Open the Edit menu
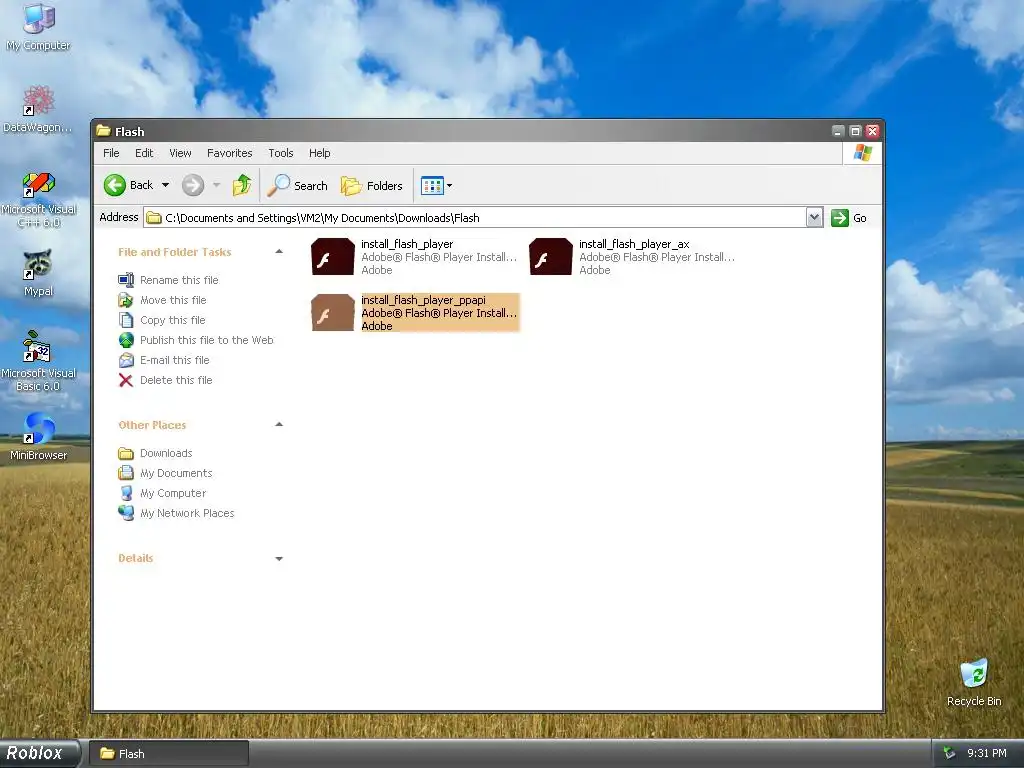Image resolution: width=1024 pixels, height=768 pixels. [x=144, y=153]
